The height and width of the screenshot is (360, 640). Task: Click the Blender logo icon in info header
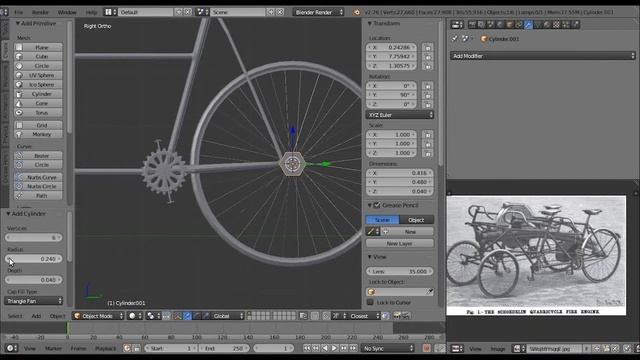pyautogui.click(x=357, y=12)
